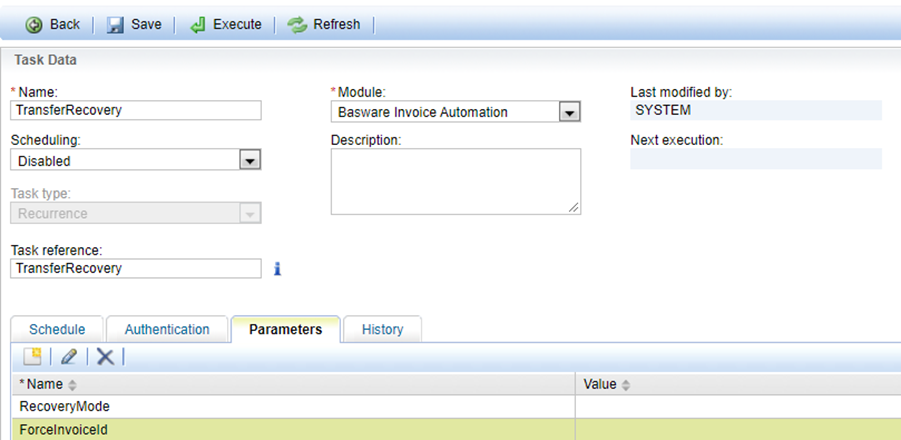Expand the Module dropdown list

coord(569,112)
